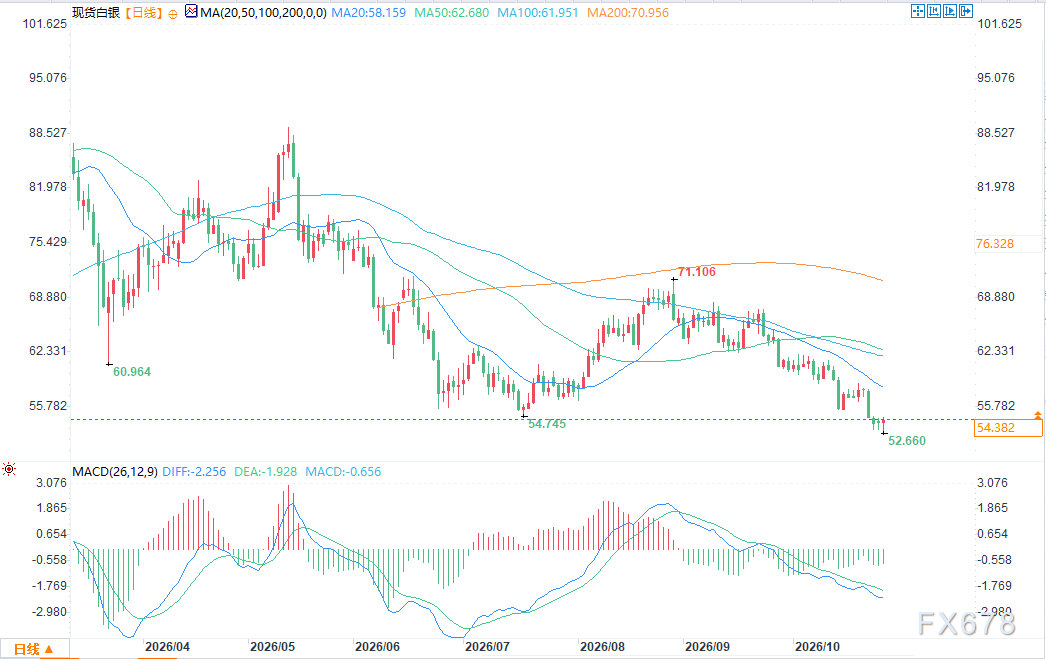The image size is (1046, 659).
Task: Click the 2026/08 date label
Action: [x=603, y=646]
